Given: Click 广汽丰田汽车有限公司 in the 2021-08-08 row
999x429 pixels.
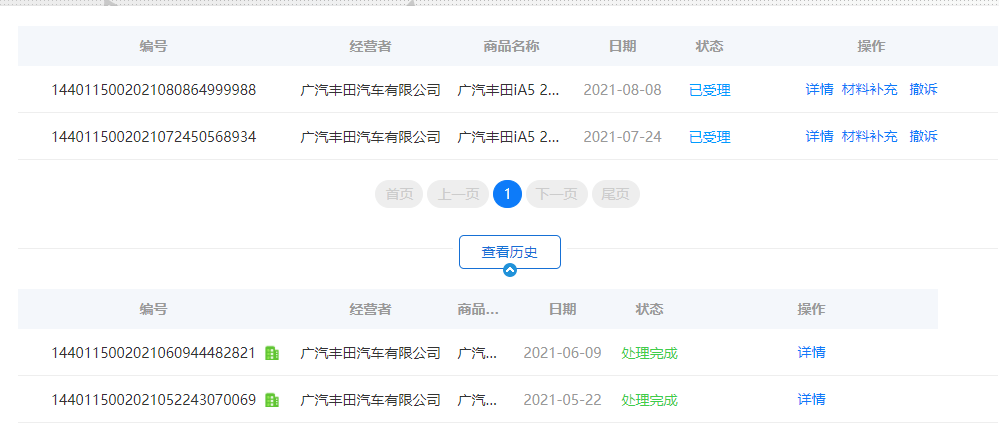Looking at the screenshot, I should tap(370, 91).
